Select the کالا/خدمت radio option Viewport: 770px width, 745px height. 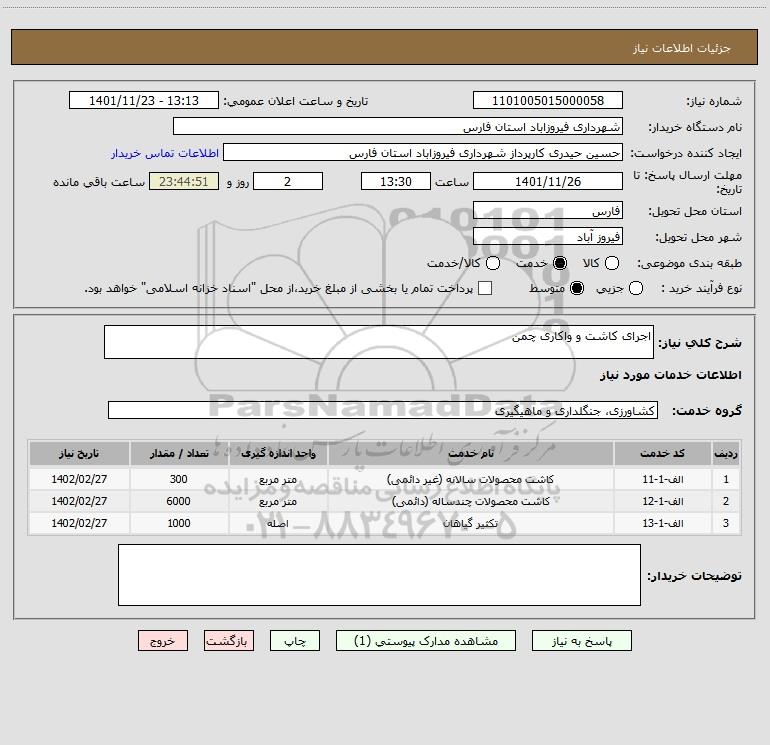(x=493, y=263)
